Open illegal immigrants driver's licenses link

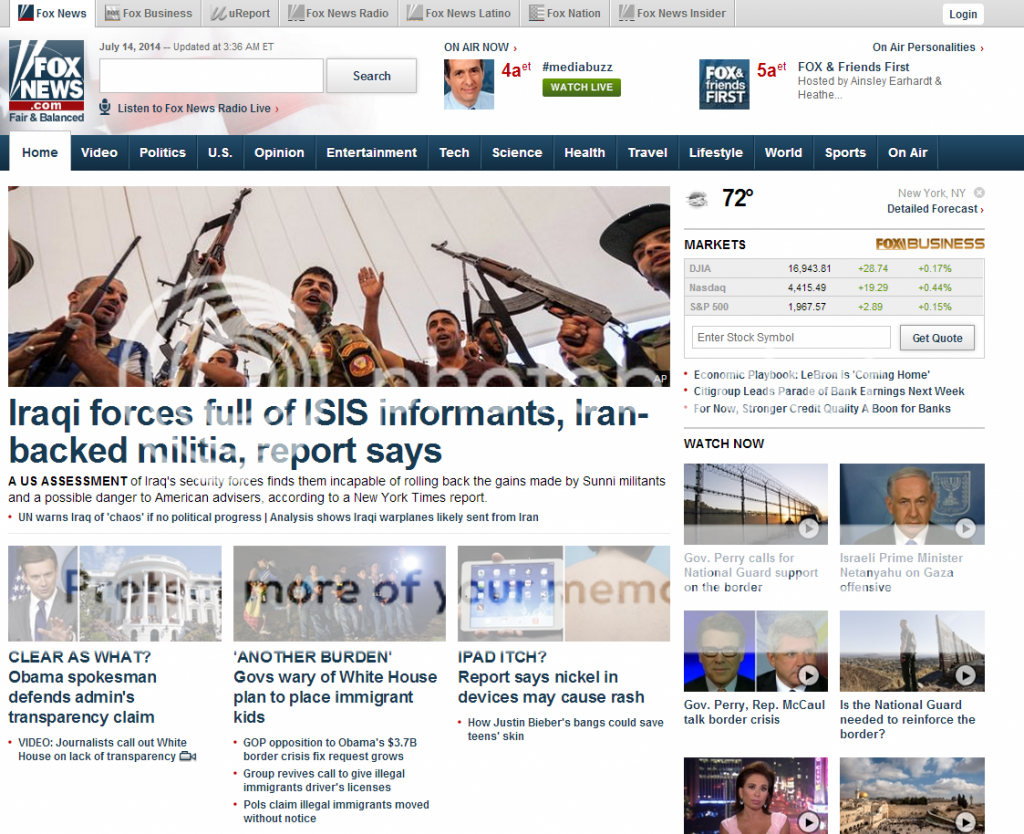(x=324, y=780)
